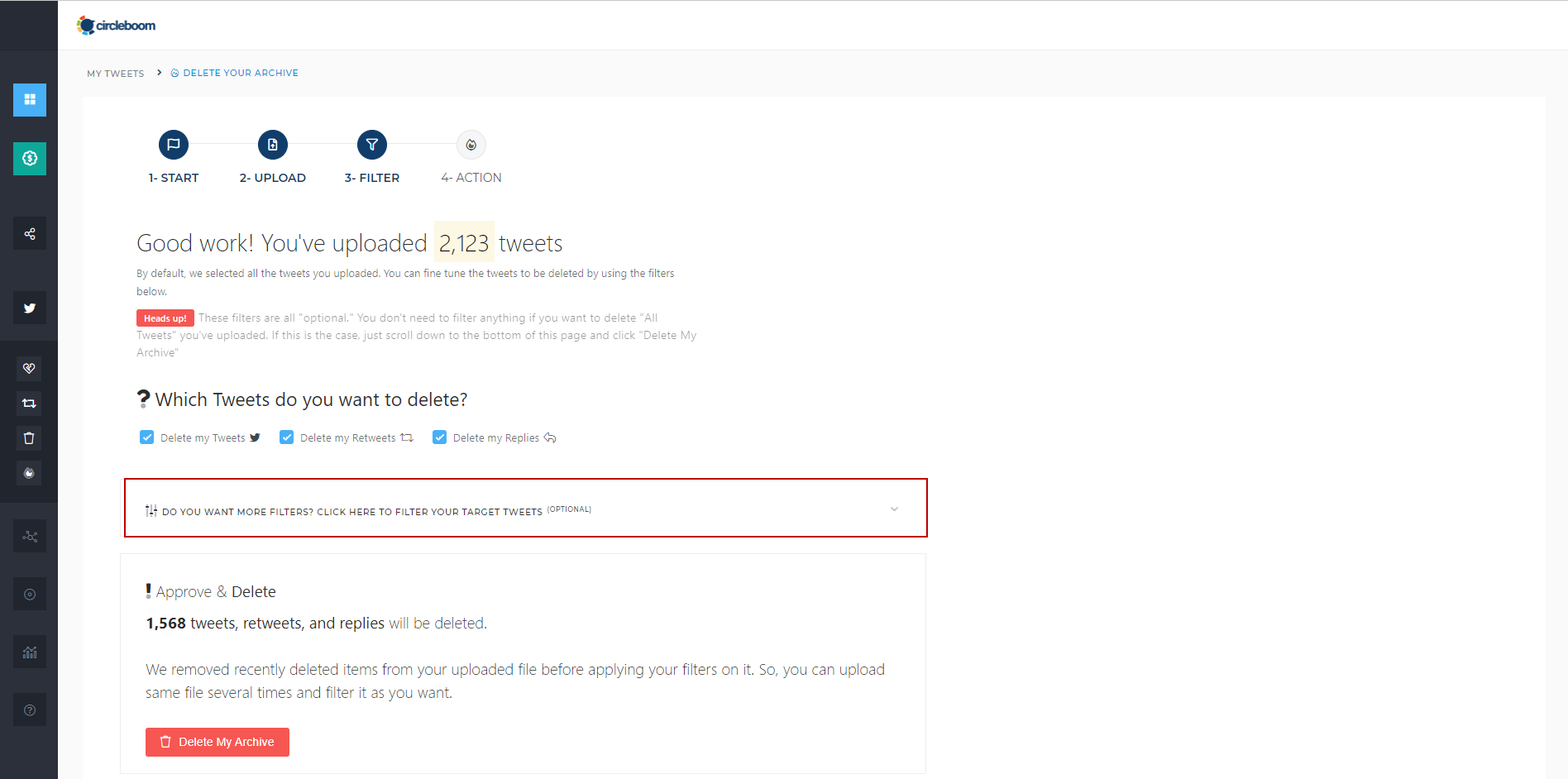Select the DELETE YOUR ARCHIVE breadcrumb item

pos(241,73)
